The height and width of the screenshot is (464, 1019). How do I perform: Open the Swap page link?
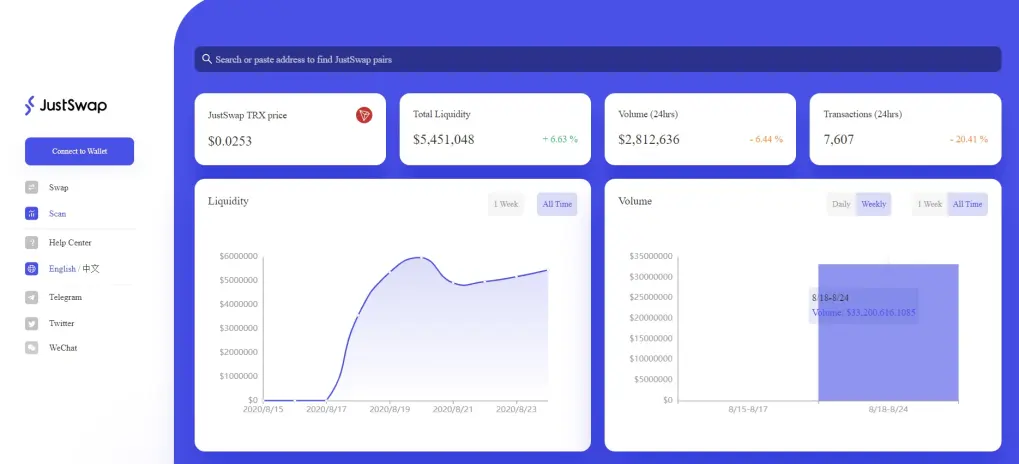[58, 187]
